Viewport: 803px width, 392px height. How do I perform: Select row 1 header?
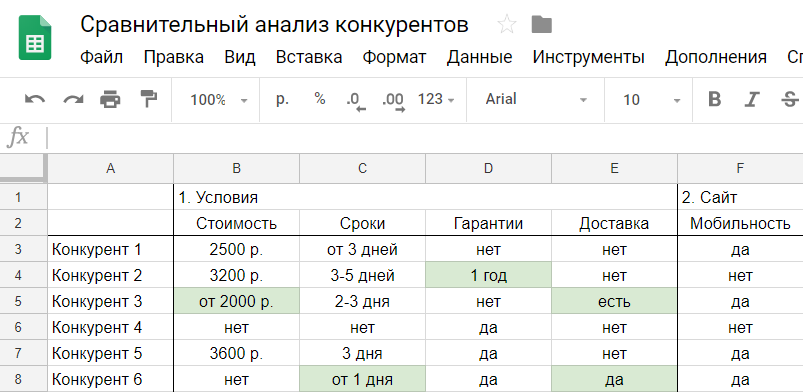click(x=24, y=197)
